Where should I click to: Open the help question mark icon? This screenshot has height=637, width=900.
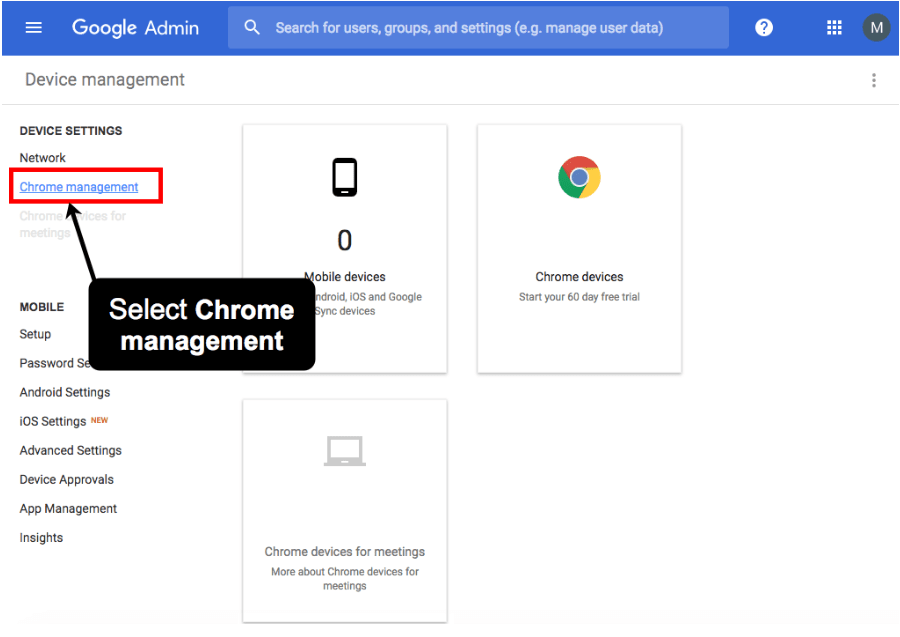763,28
